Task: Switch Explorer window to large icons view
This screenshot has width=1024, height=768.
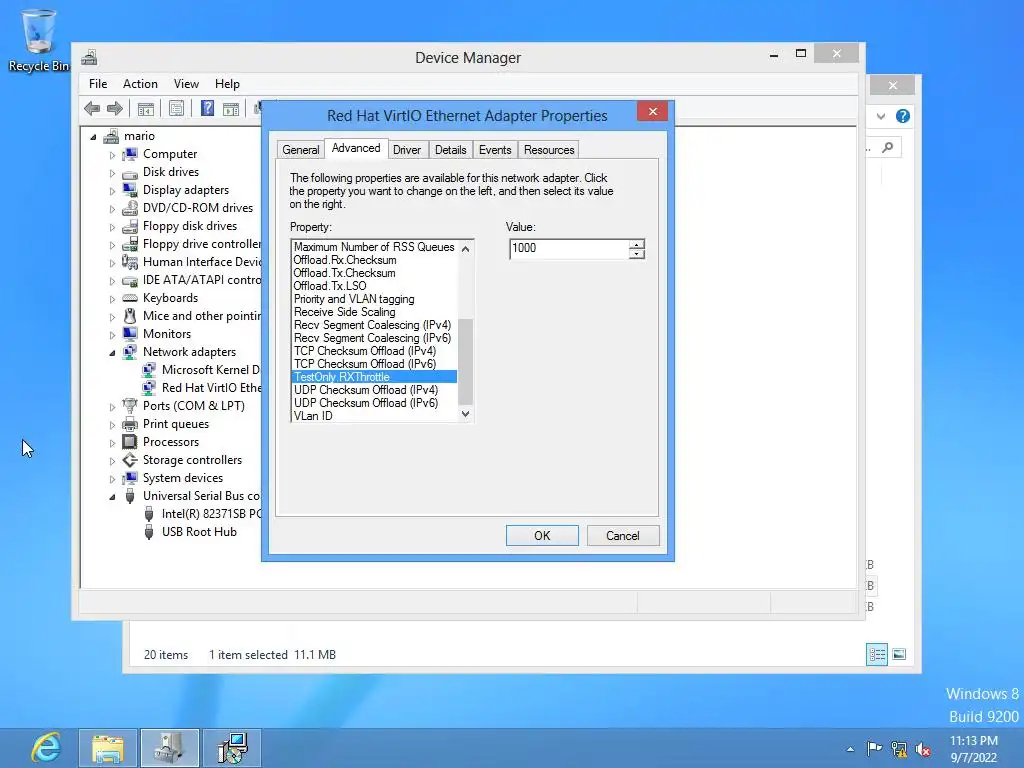Action: 899,654
